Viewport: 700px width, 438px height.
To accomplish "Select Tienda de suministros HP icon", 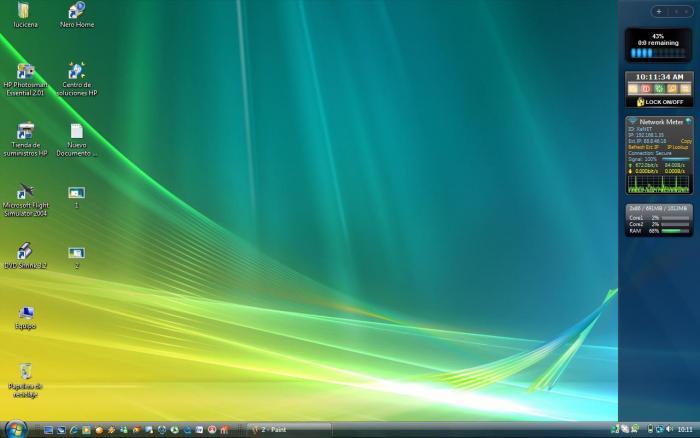I will pyautogui.click(x=25, y=139).
